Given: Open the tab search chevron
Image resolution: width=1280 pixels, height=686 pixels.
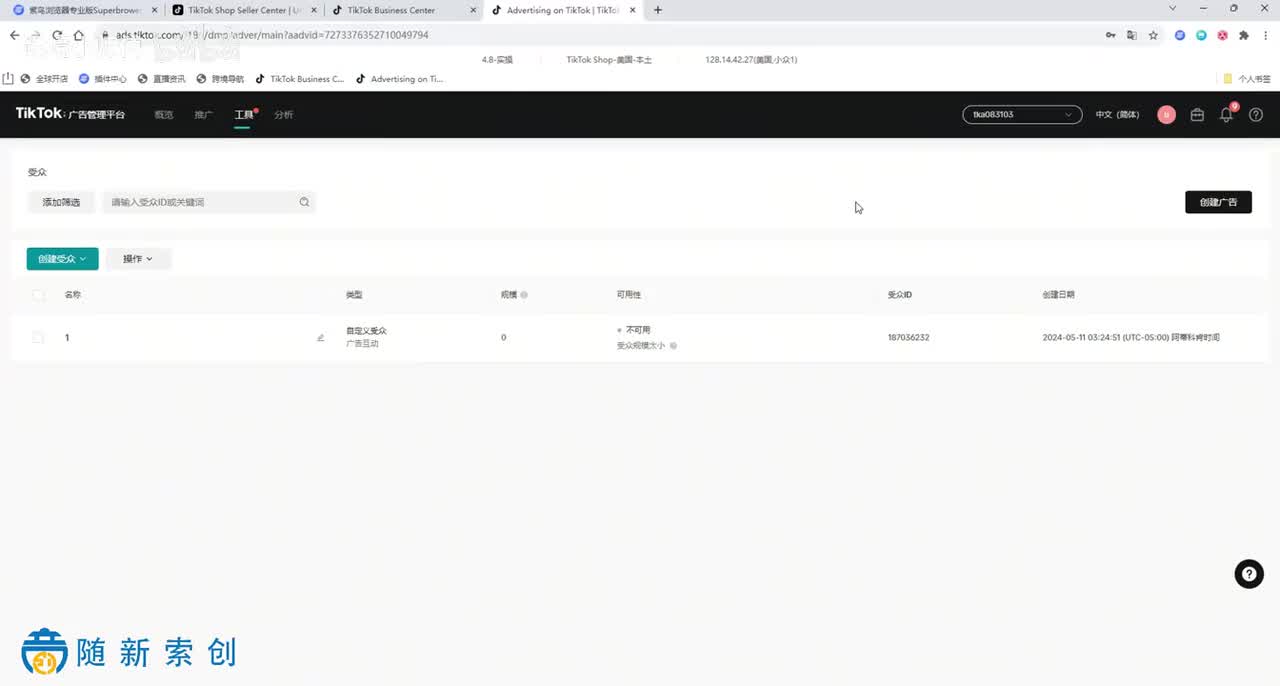Looking at the screenshot, I should click(x=1173, y=9).
